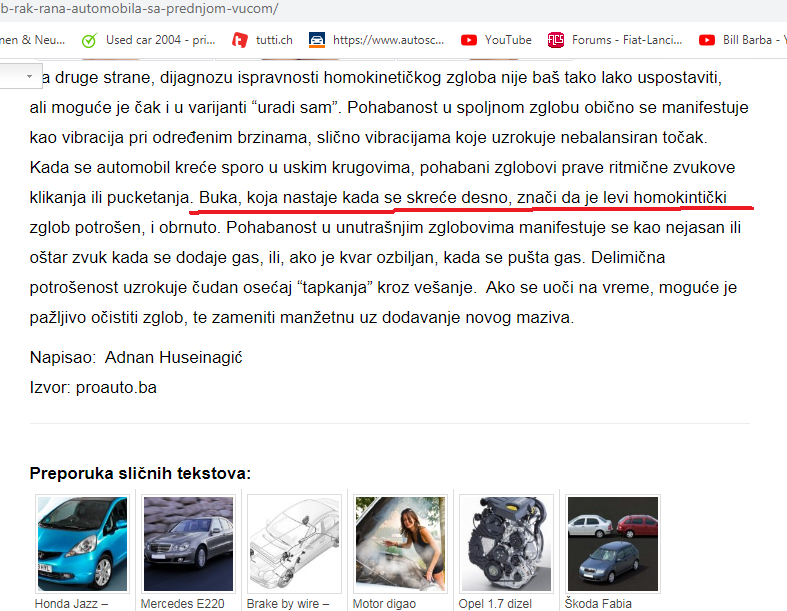The image size is (787, 611).
Task: Click the Škoda Fabia text link
Action: point(598,603)
